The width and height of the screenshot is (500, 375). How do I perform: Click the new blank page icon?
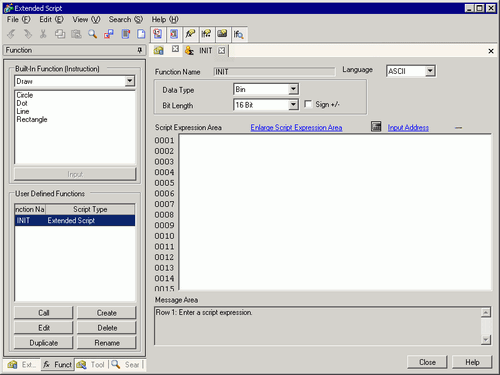(141, 34)
